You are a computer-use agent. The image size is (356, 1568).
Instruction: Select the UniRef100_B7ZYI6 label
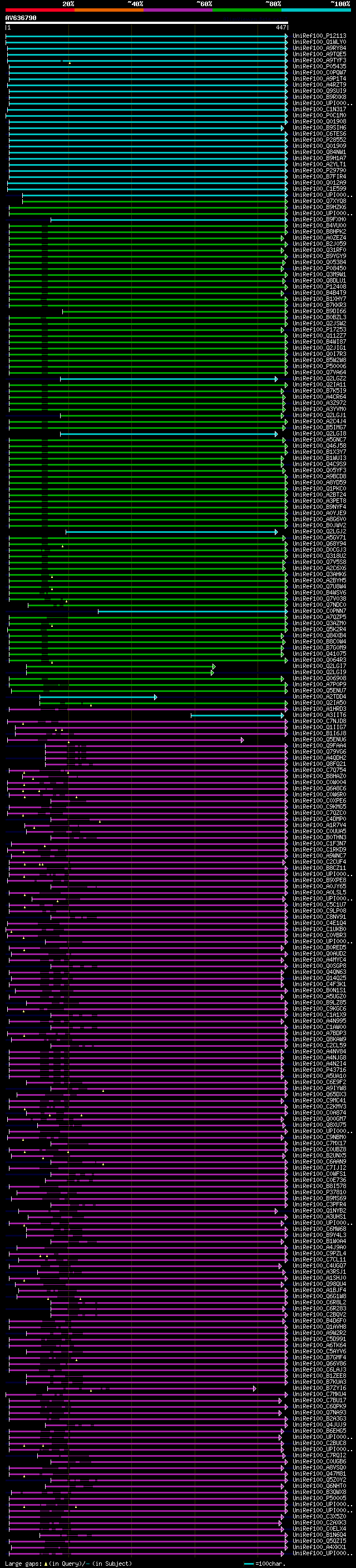319,1388
